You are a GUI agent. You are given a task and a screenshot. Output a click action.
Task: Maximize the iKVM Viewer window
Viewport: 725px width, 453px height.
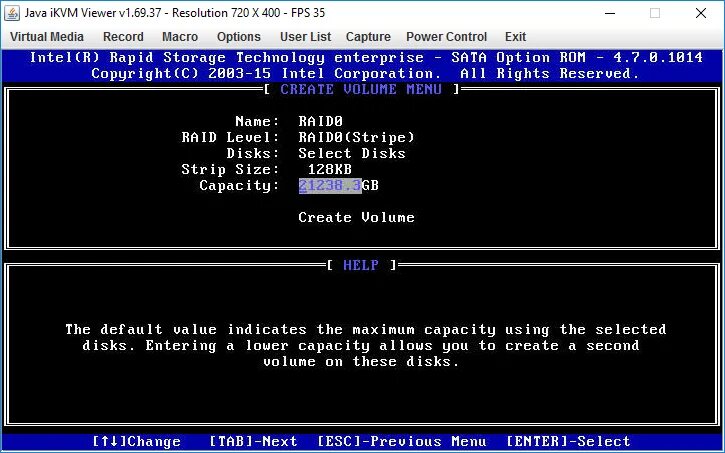click(x=655, y=13)
